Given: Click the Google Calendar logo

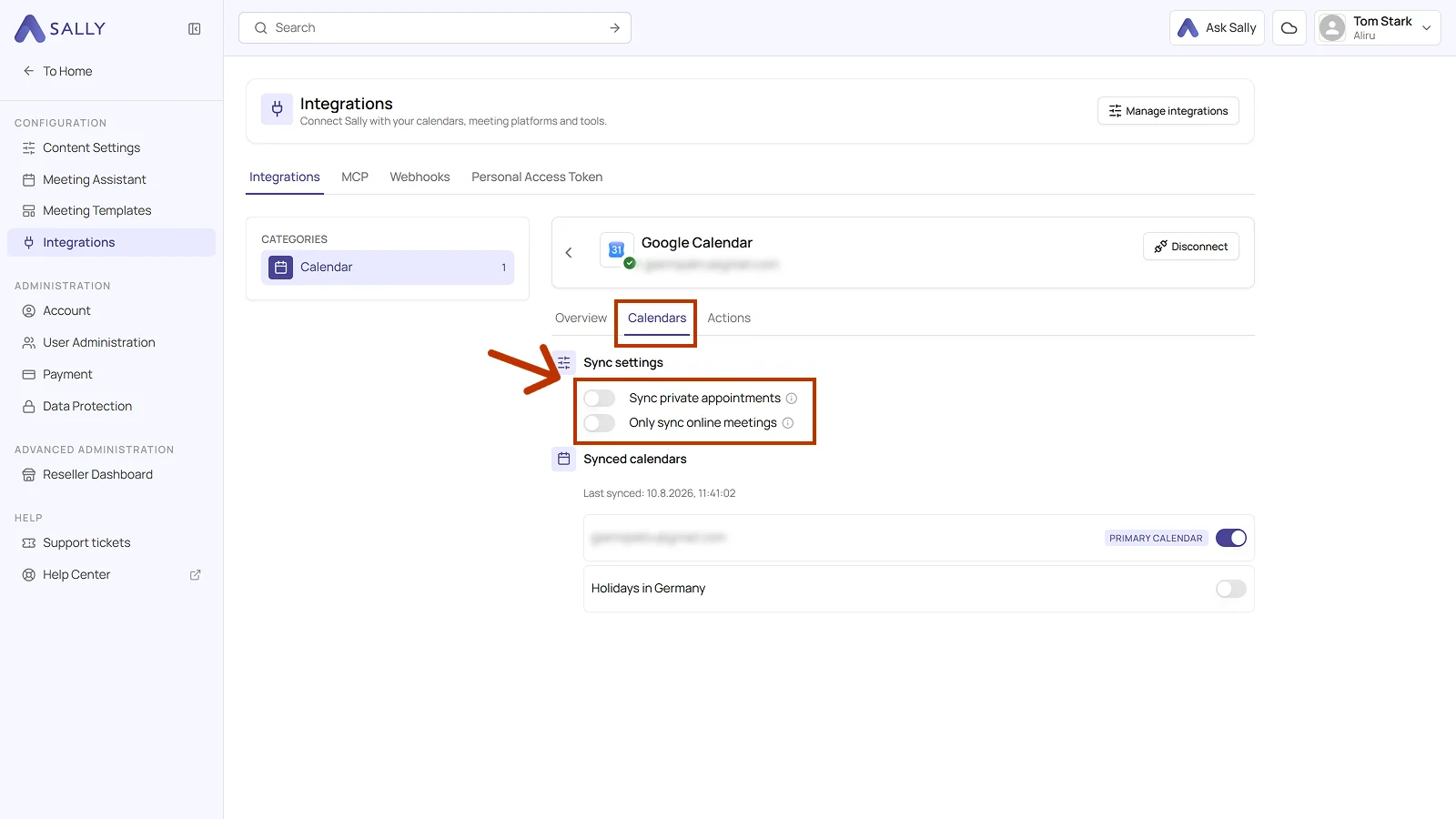Looking at the screenshot, I should click(x=617, y=250).
